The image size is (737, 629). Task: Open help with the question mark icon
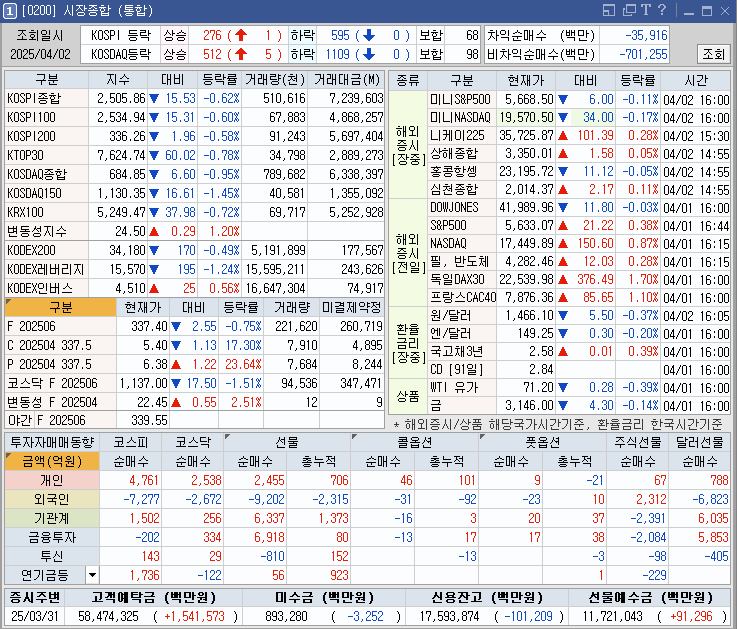pyautogui.click(x=662, y=10)
